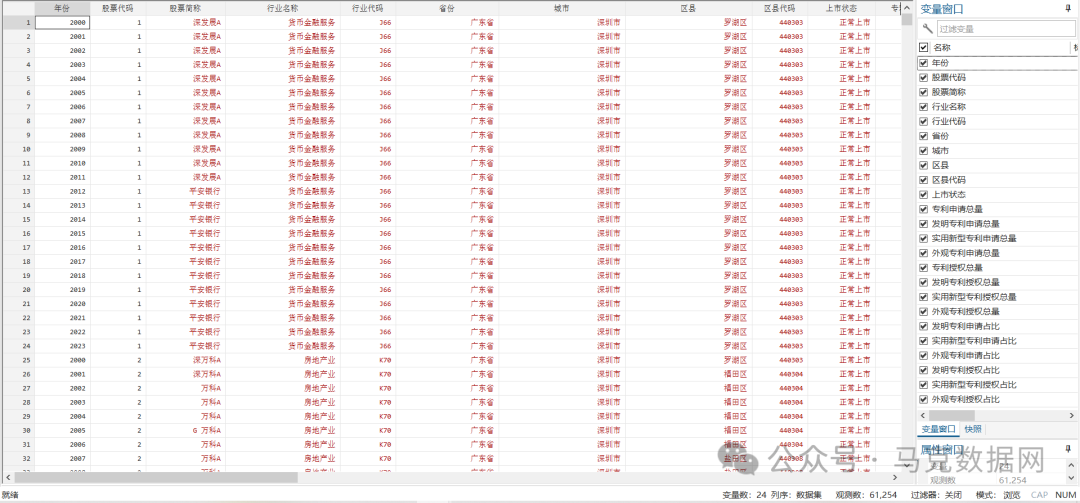This screenshot has width=1080, height=503.
Task: Click the 440304 code cell in row 28
Action: [780, 402]
